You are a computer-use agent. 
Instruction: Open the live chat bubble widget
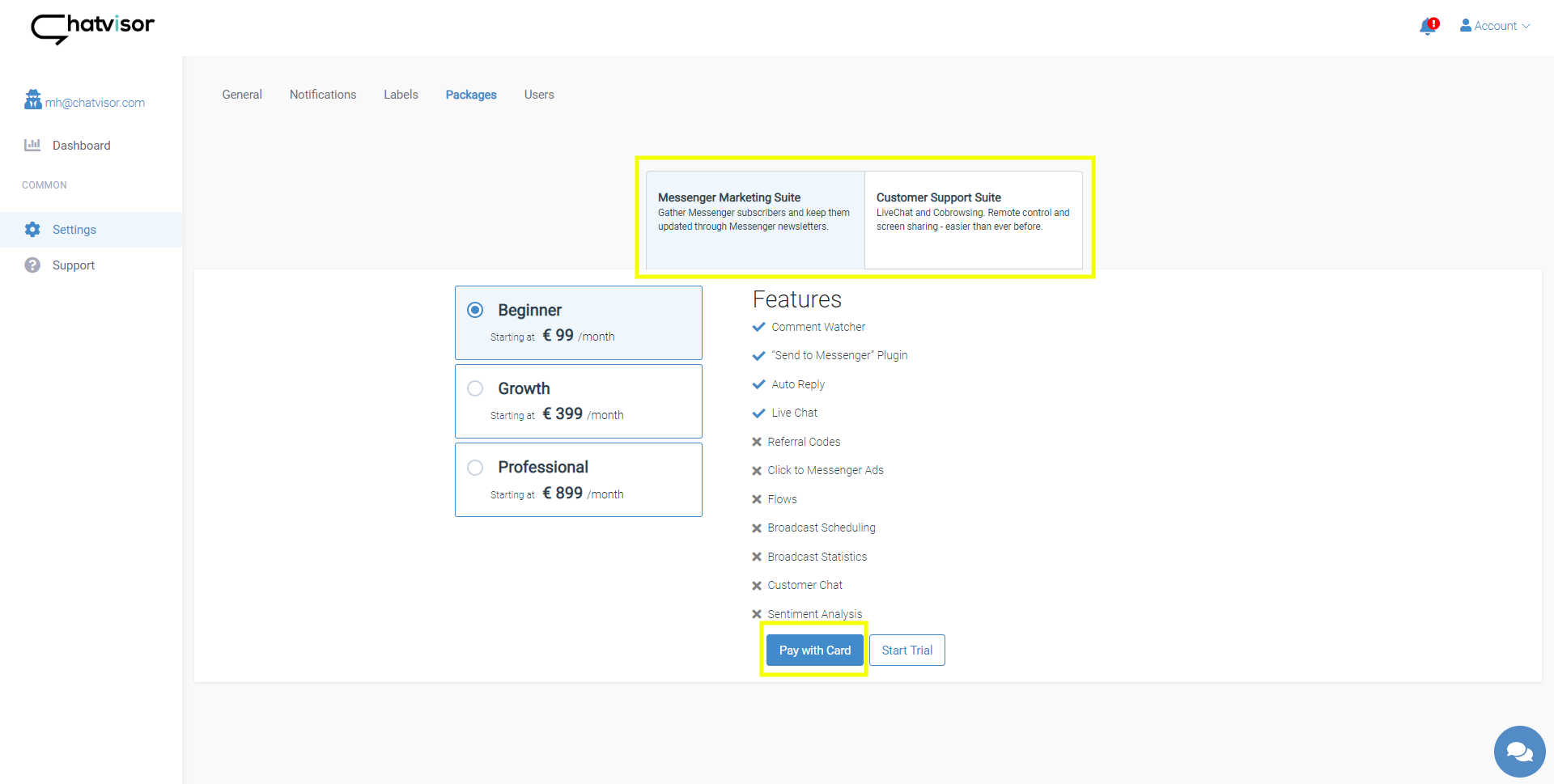[1519, 751]
